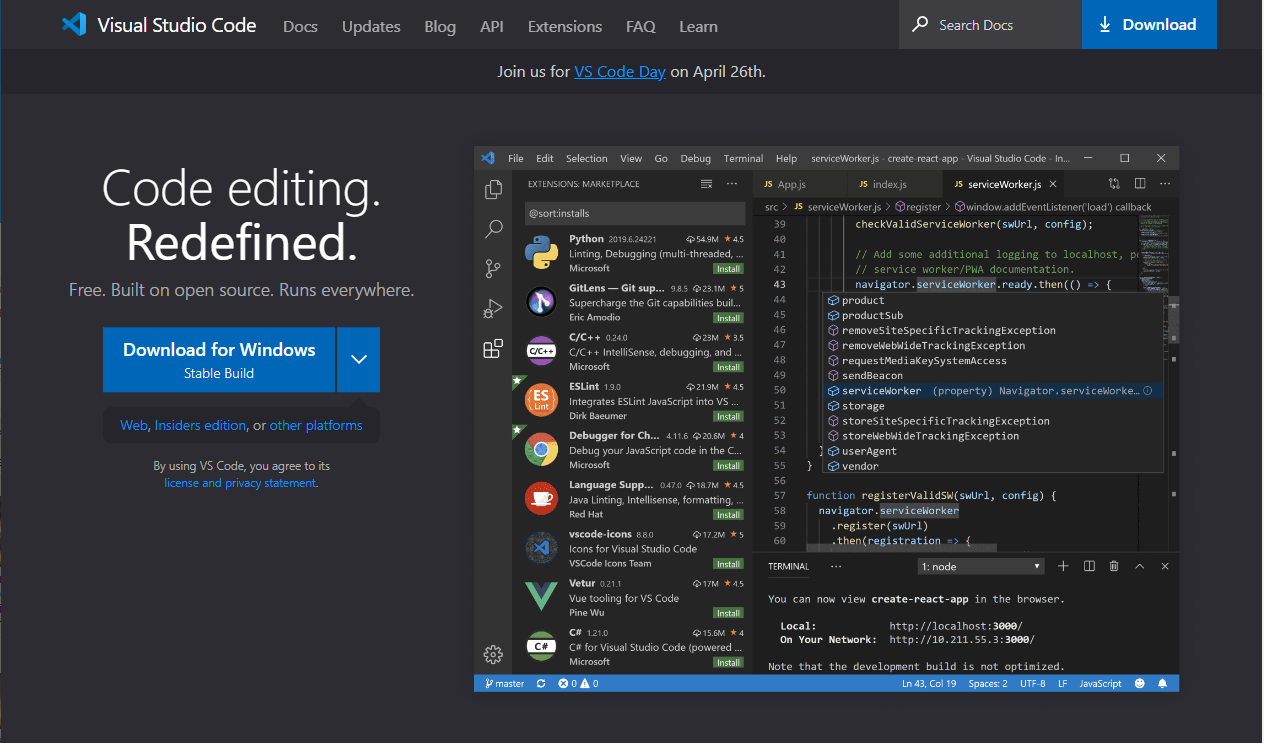The height and width of the screenshot is (743, 1264).
Task: Click the blue Download button in header
Action: (x=1149, y=25)
